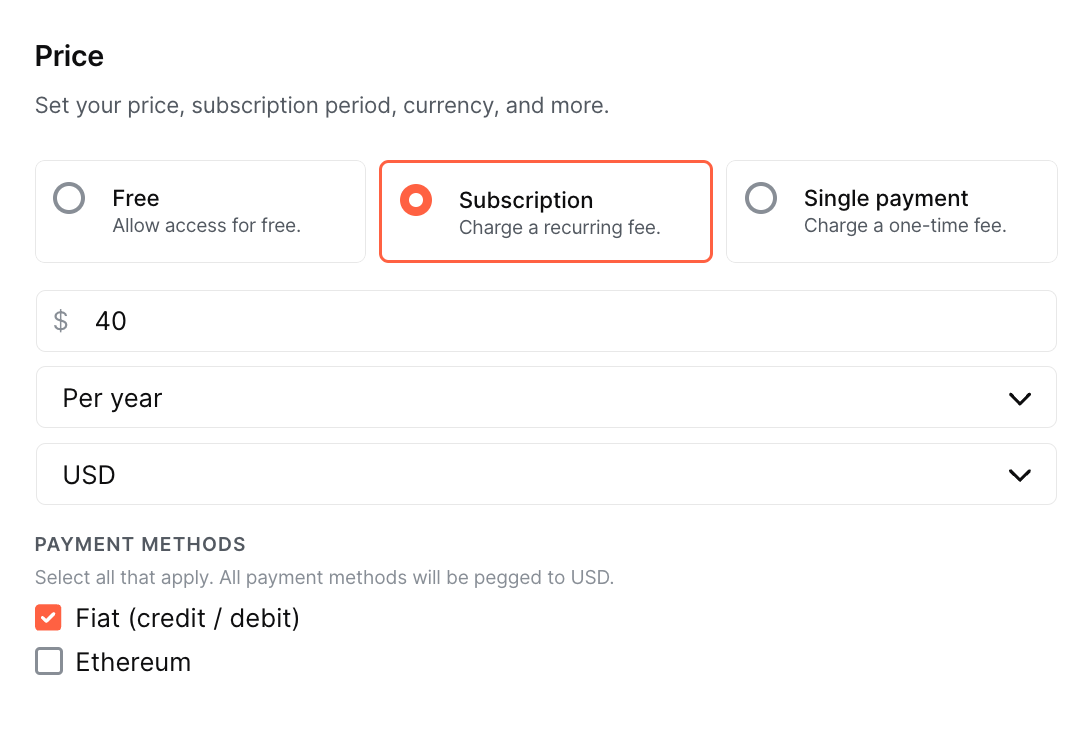Click the "Allow access for free." description
This screenshot has height=740, width=1092.
tap(207, 226)
